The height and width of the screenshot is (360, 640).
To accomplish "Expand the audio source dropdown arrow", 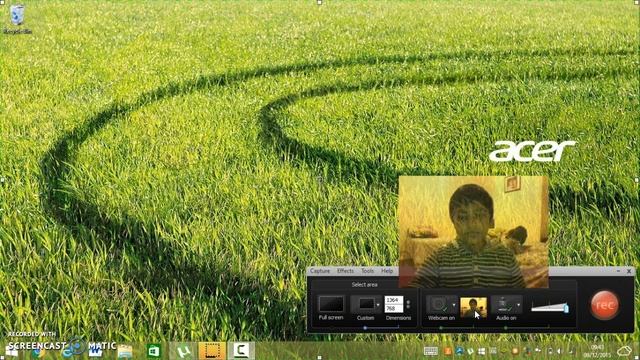I will tap(519, 305).
